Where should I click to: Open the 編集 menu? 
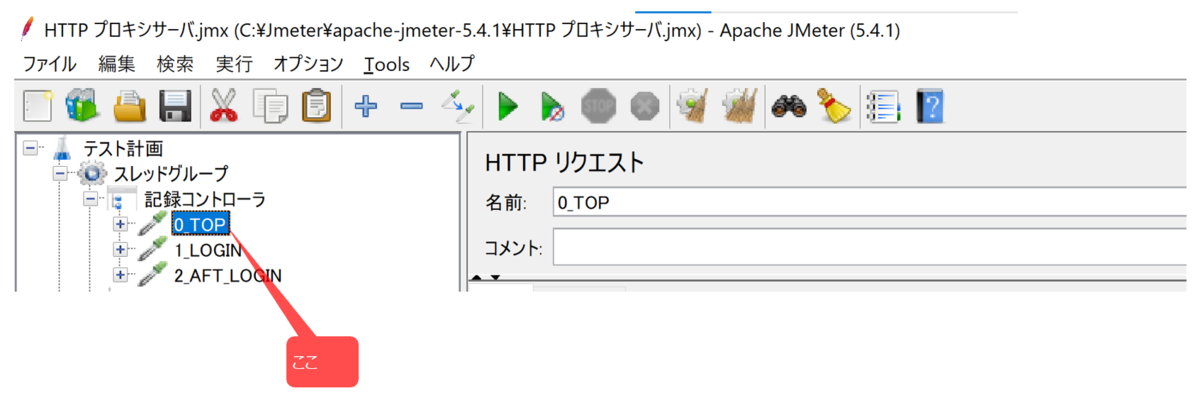click(x=116, y=63)
